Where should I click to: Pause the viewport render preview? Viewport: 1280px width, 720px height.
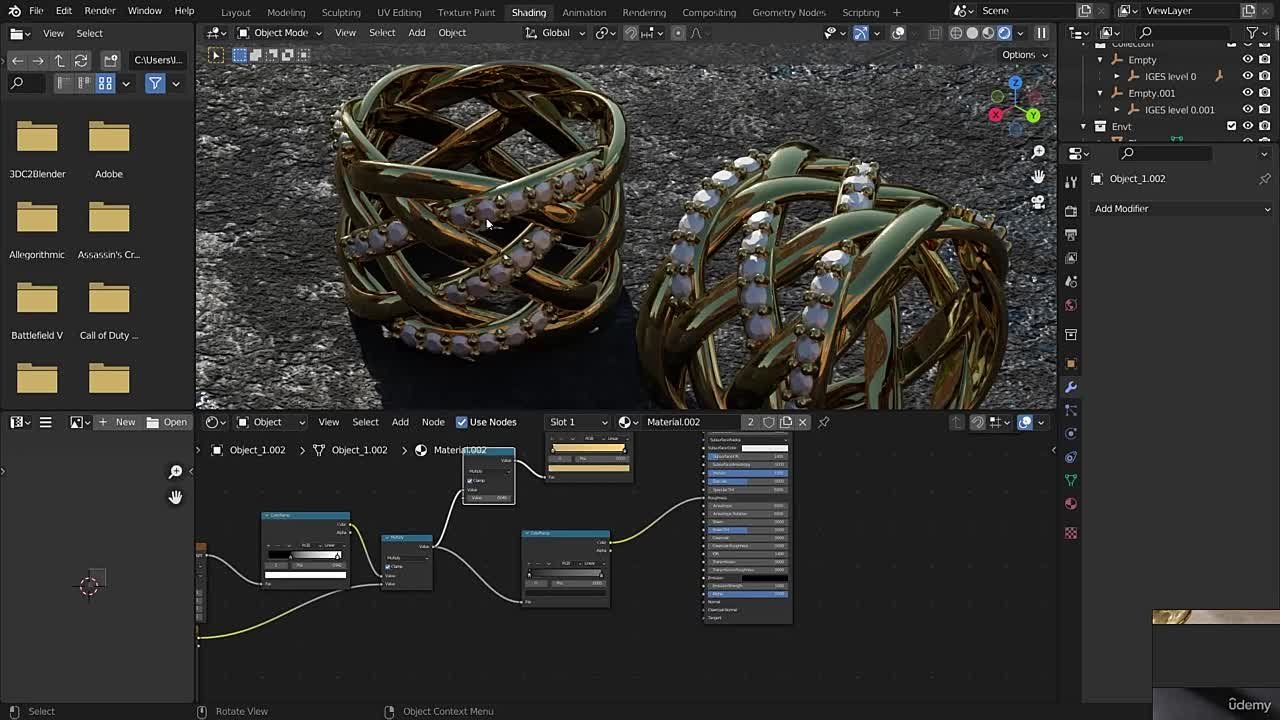tap(1041, 33)
